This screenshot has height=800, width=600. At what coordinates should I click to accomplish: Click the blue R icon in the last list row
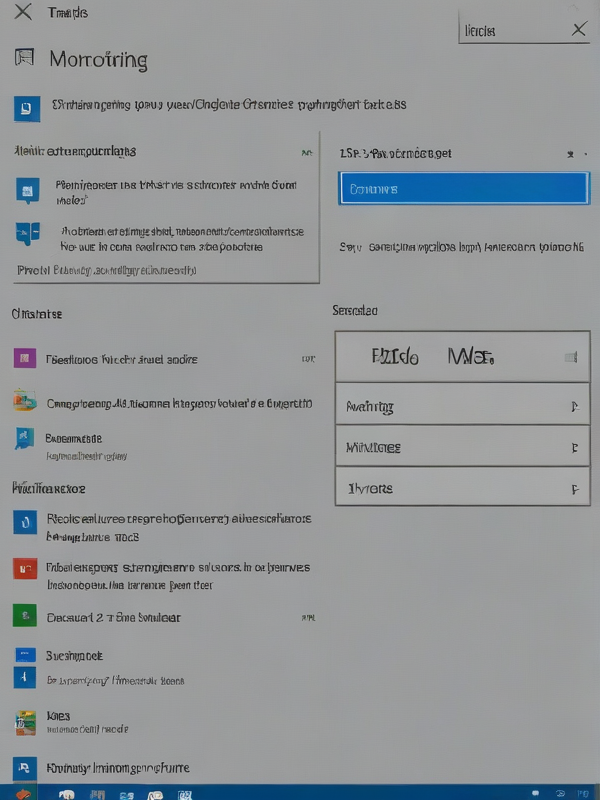coord(24,768)
